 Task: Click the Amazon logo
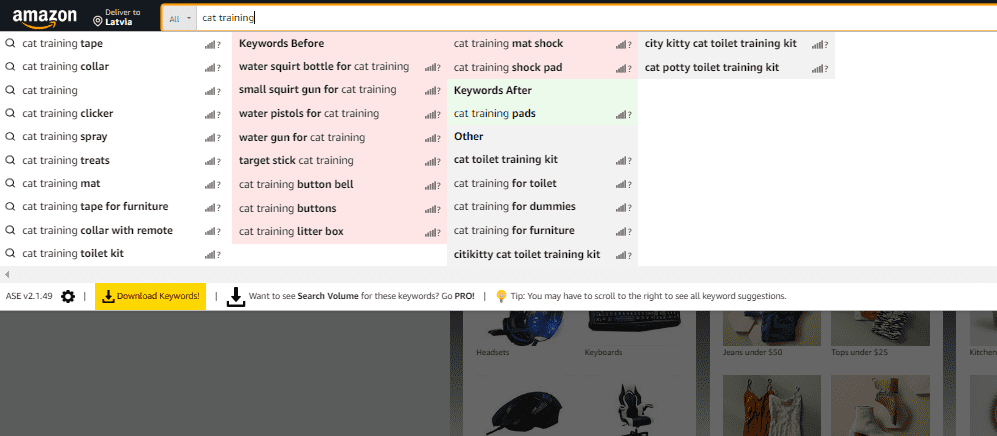[45, 18]
